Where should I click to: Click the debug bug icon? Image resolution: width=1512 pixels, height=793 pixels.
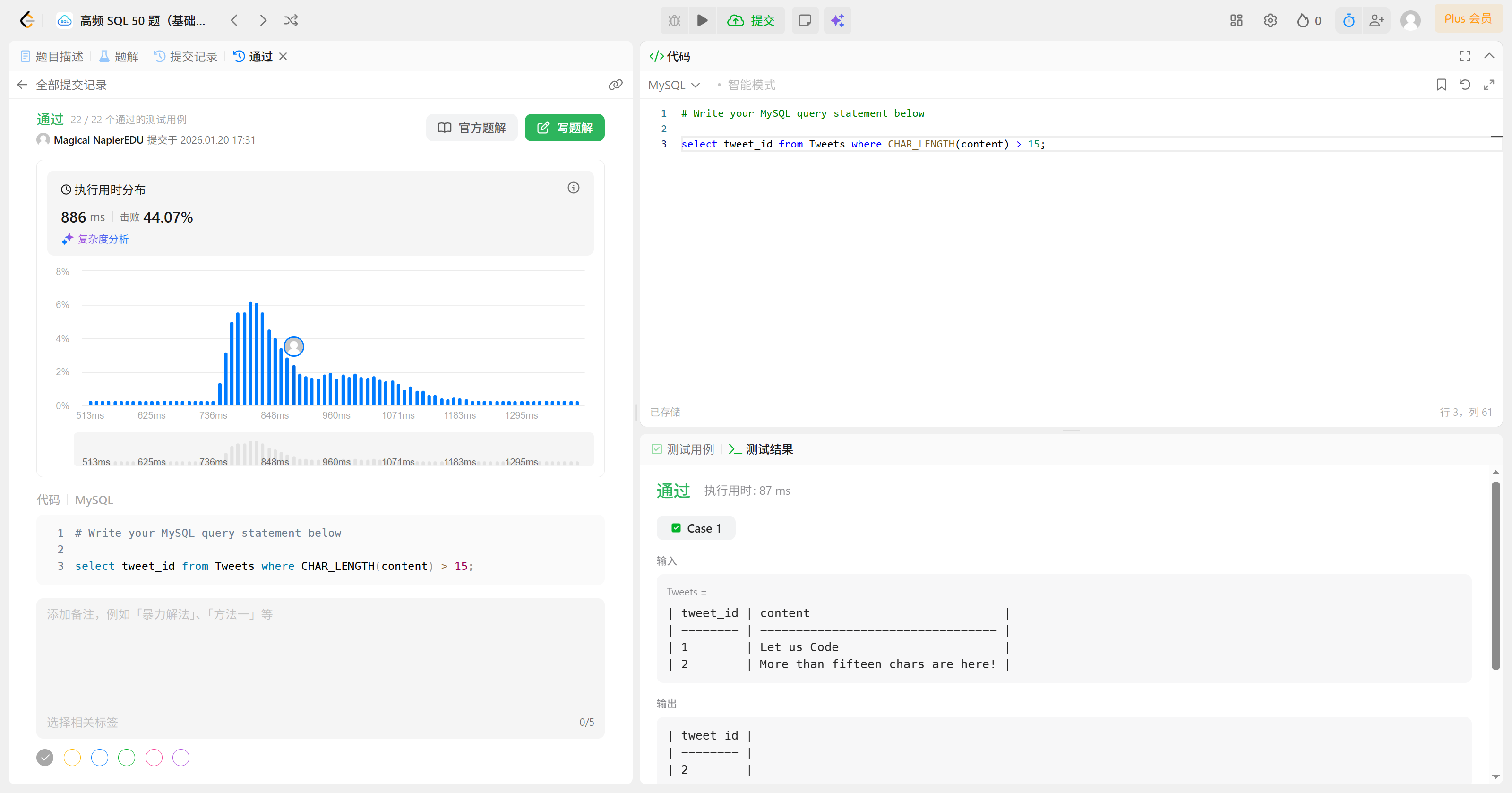click(674, 20)
